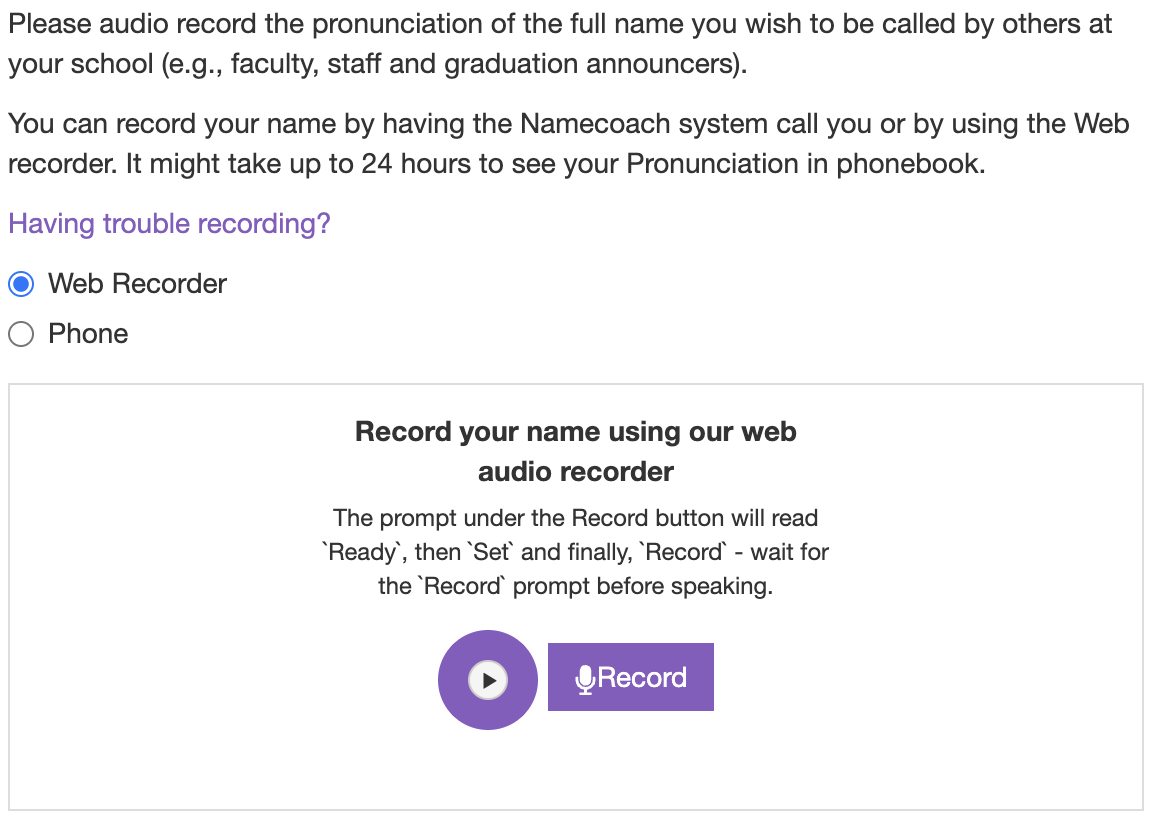Click the Record your name heading
Image resolution: width=1160 pixels, height=834 pixels.
pos(575,450)
